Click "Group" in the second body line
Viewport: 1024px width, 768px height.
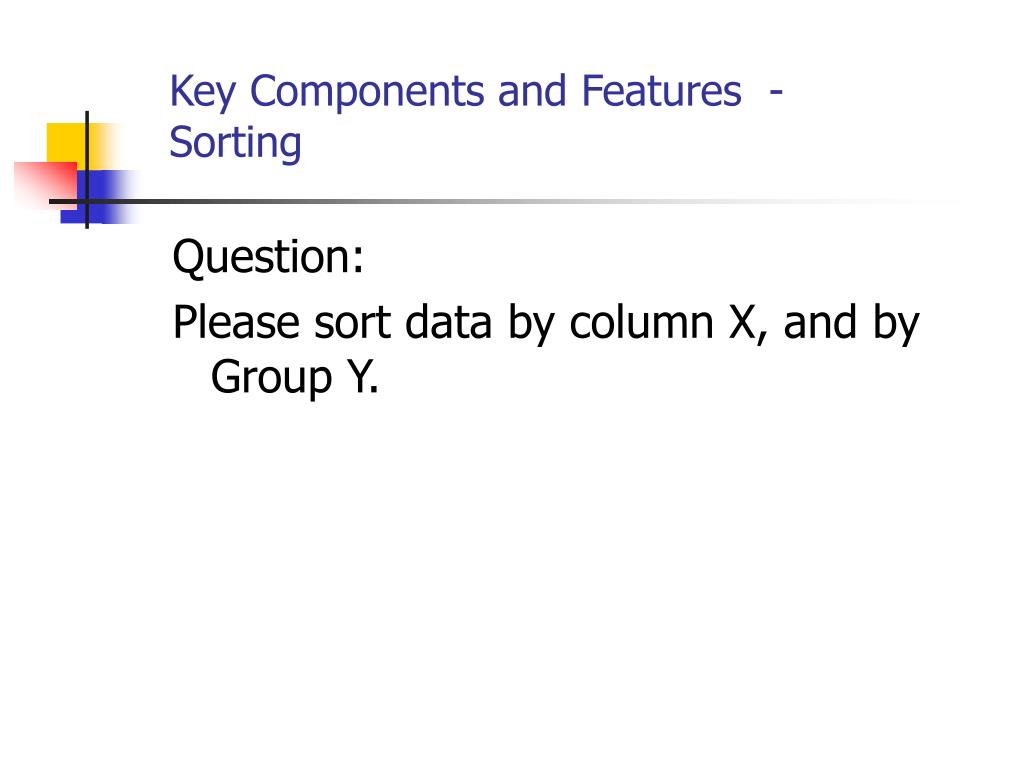(271, 377)
